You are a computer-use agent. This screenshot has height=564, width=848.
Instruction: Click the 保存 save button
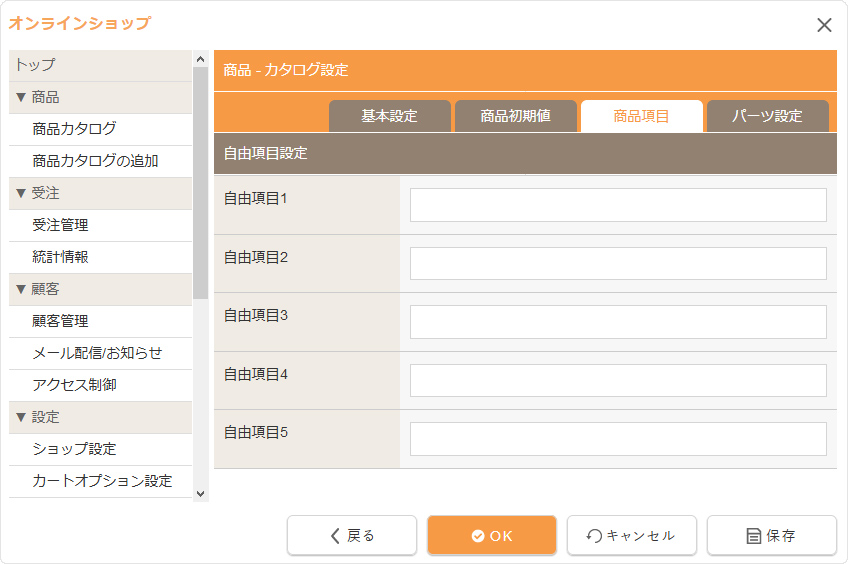[x=772, y=535]
